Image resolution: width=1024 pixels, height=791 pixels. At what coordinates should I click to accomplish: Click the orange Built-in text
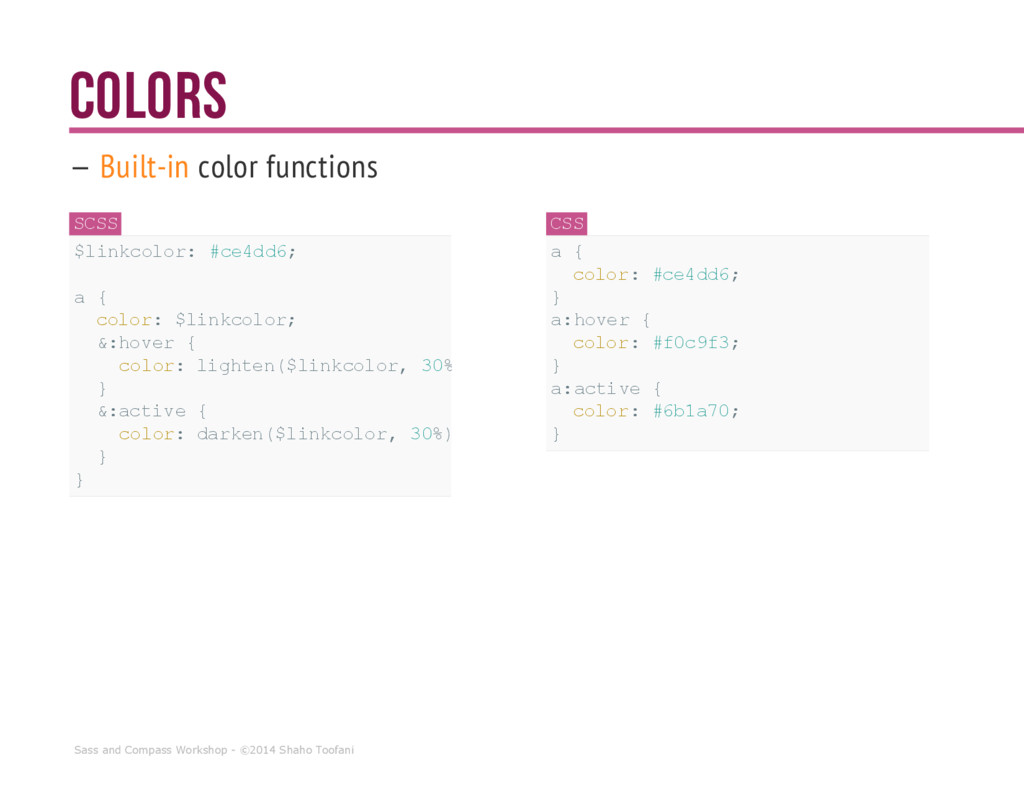point(144,167)
